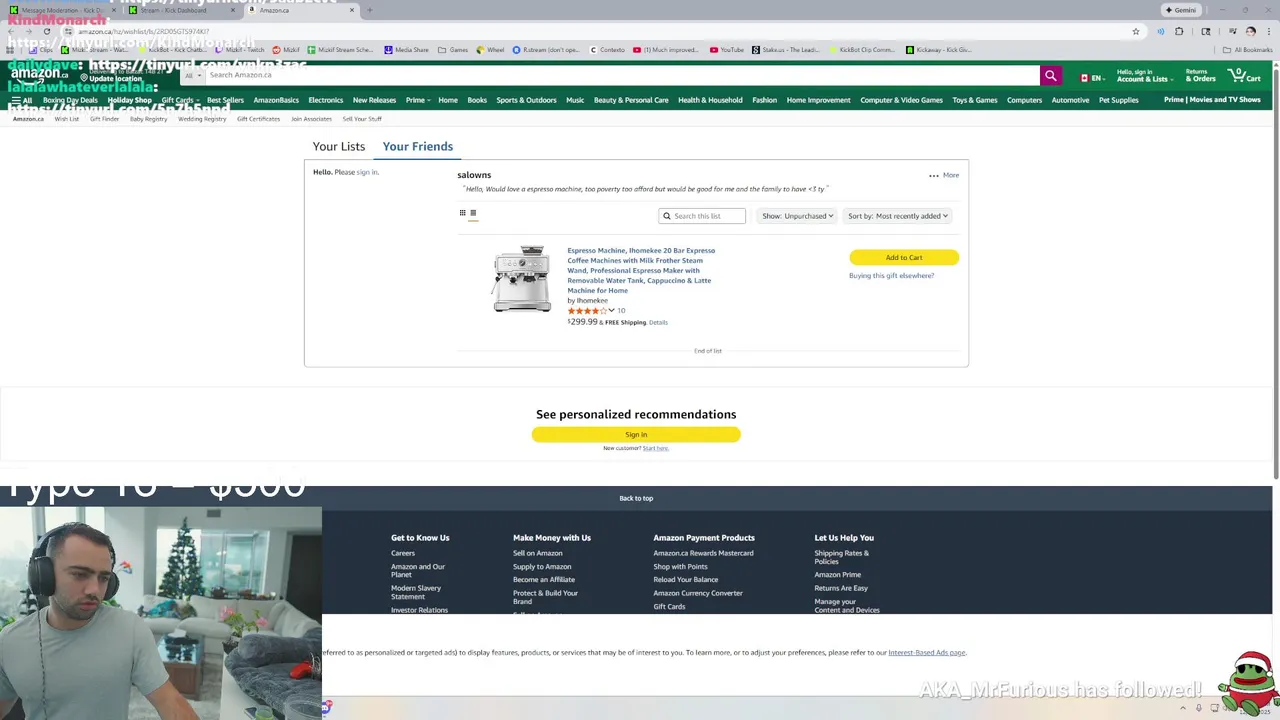Open the Mizkif Twitch bookmark

click(239, 49)
